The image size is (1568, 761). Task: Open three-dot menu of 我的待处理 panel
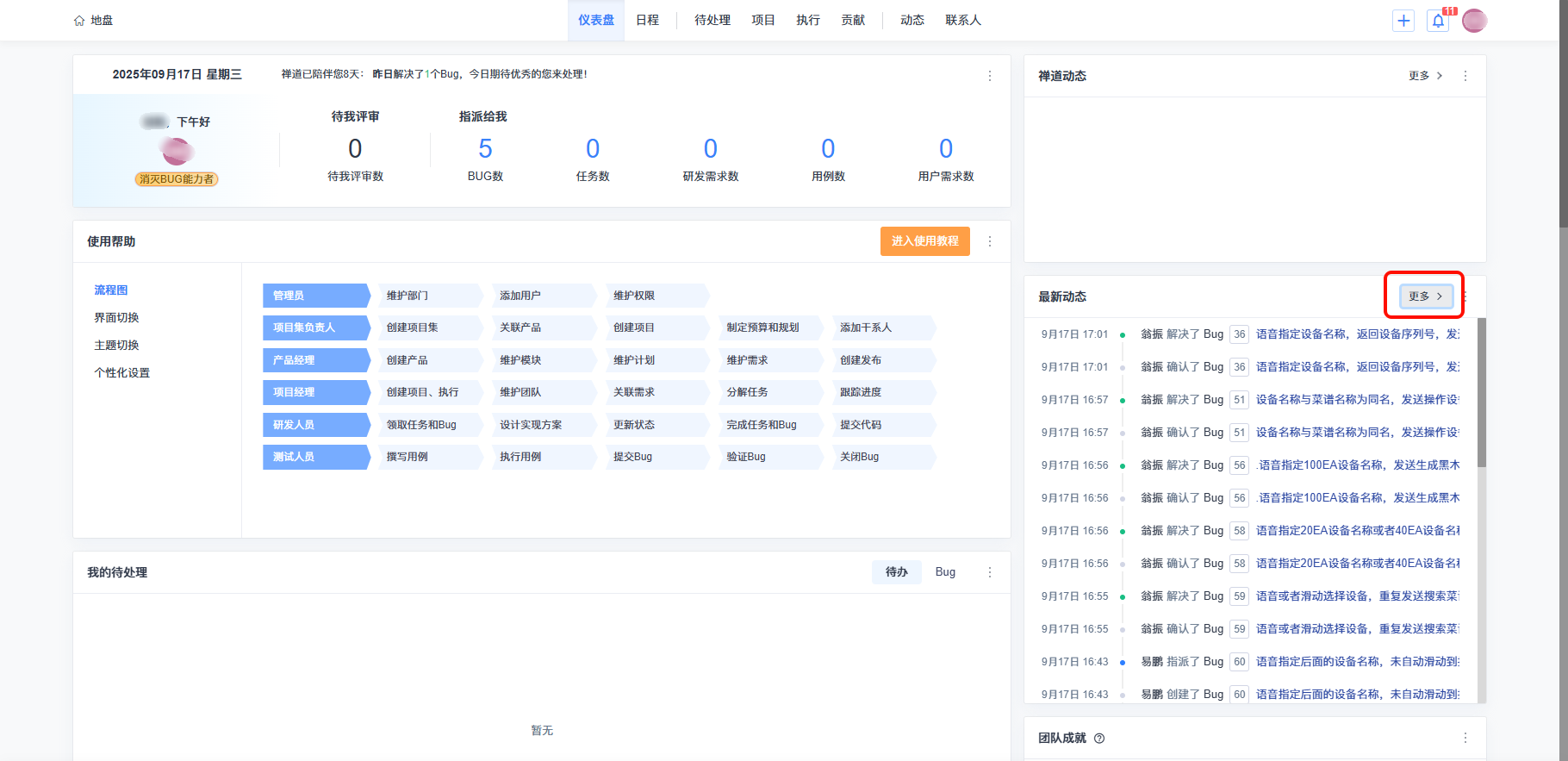click(989, 572)
